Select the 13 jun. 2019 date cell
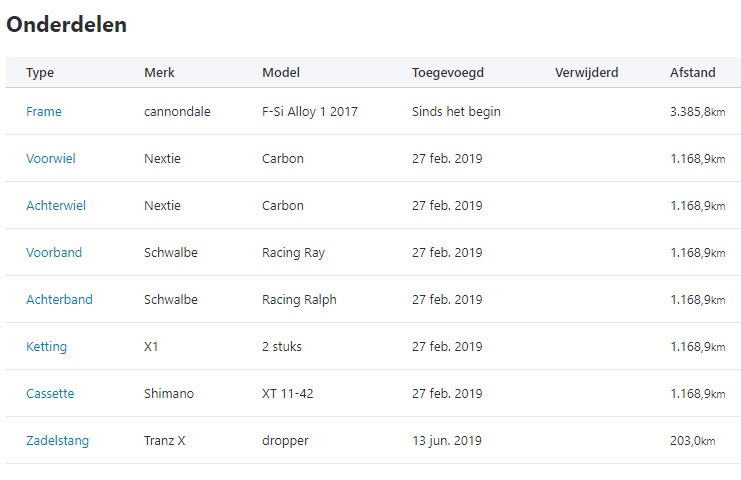Screen dimensions: 741x480 (x=447, y=441)
